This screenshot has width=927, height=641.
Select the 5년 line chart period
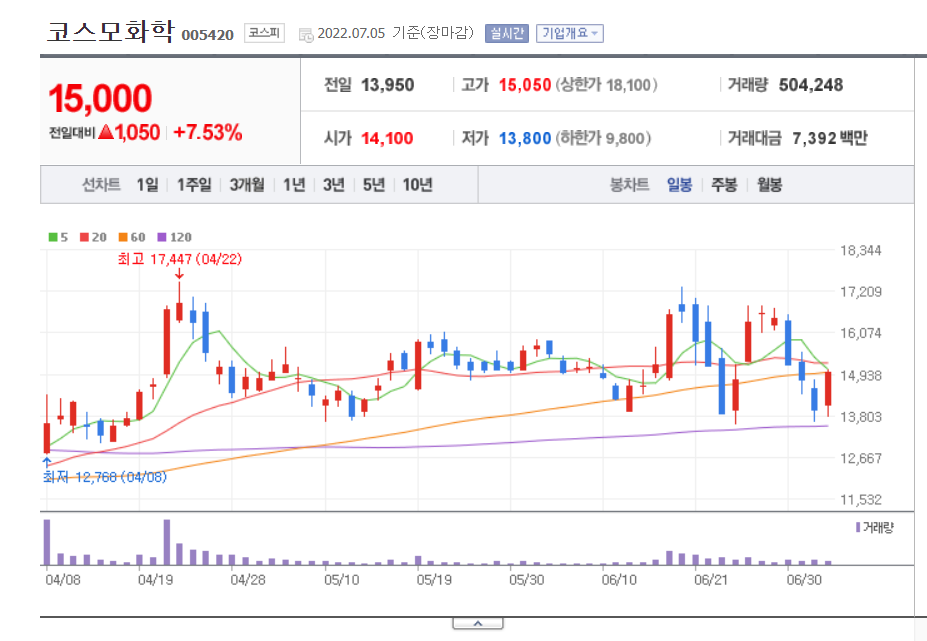(x=374, y=185)
